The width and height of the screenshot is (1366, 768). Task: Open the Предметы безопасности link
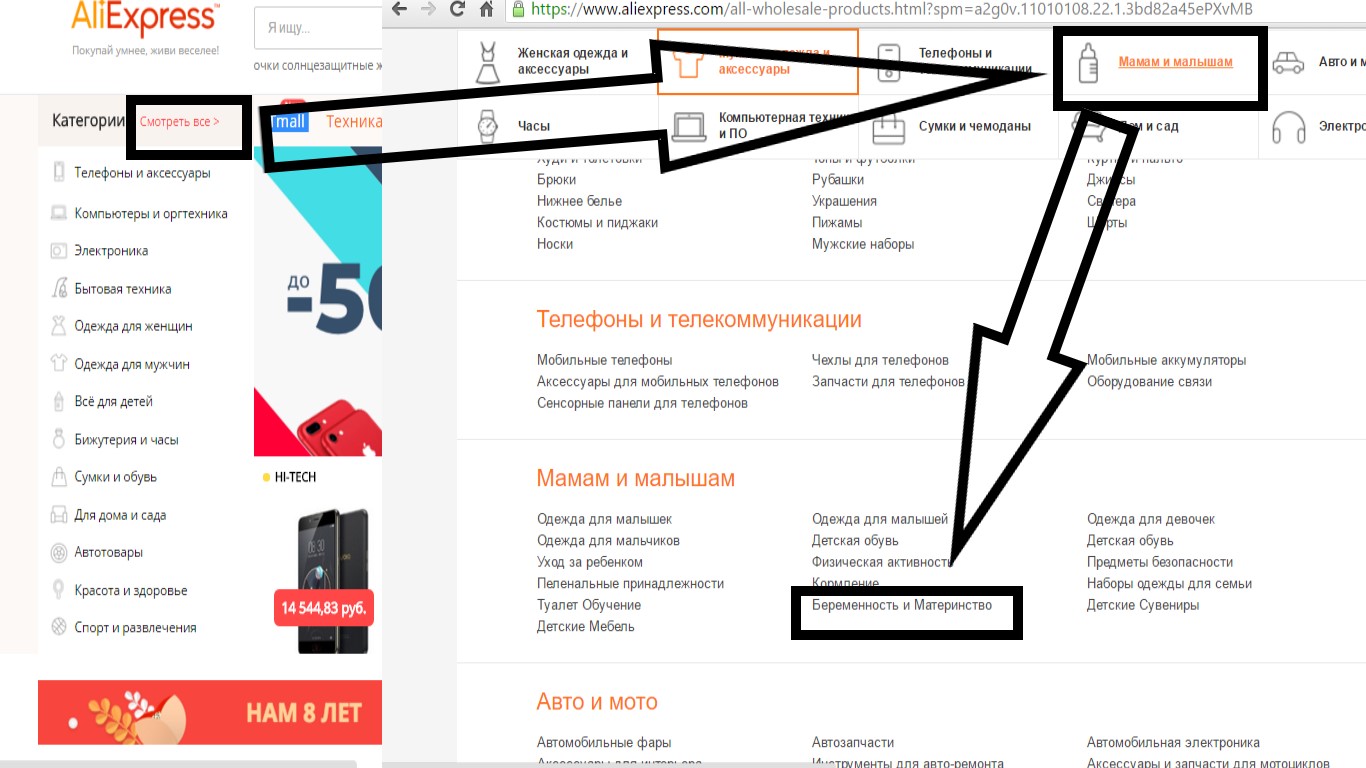1160,562
